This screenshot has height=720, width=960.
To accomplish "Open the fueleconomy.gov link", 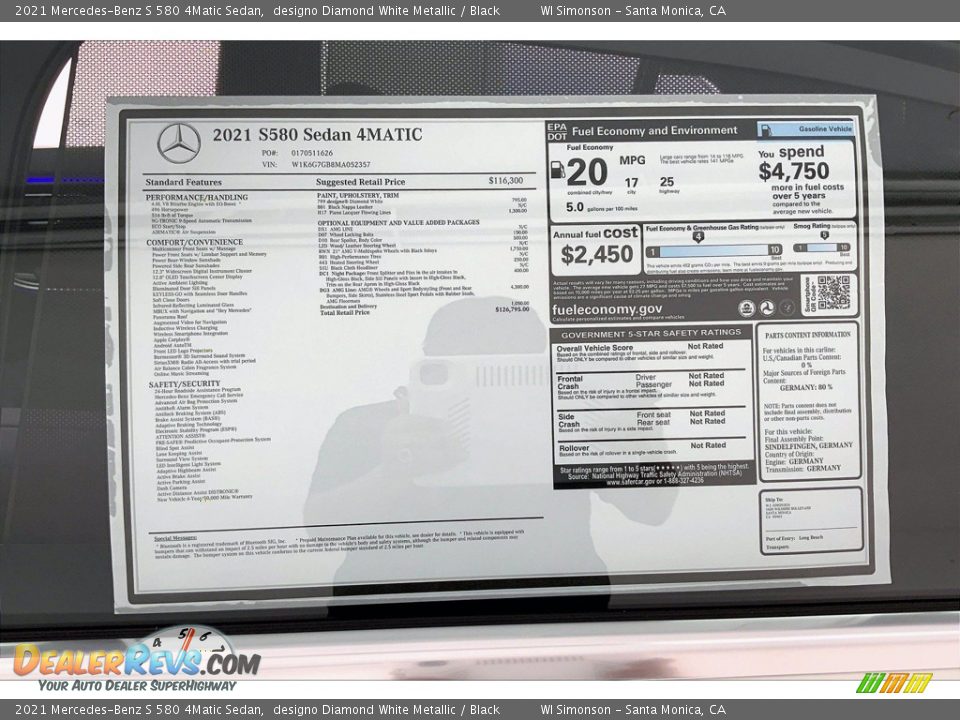I will coord(606,309).
